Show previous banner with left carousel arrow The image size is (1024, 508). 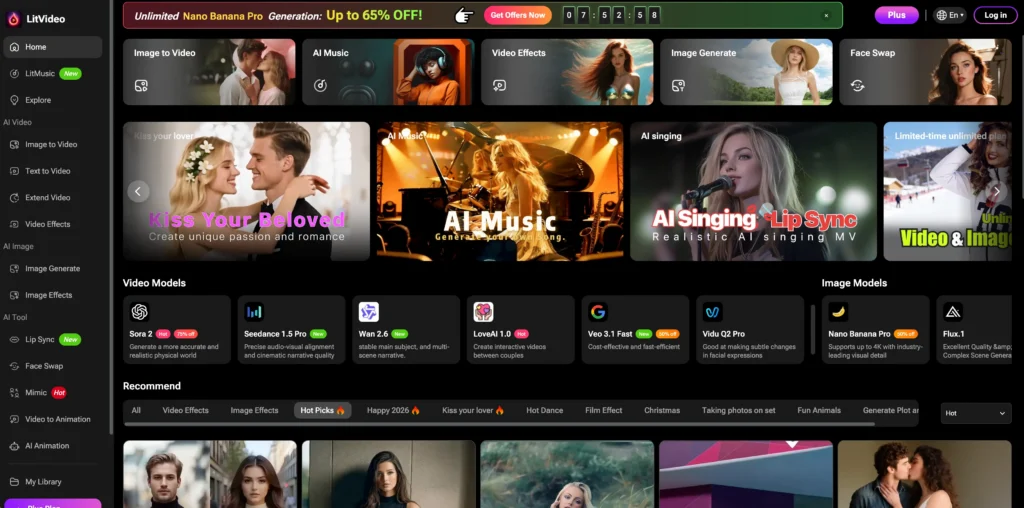(x=139, y=191)
